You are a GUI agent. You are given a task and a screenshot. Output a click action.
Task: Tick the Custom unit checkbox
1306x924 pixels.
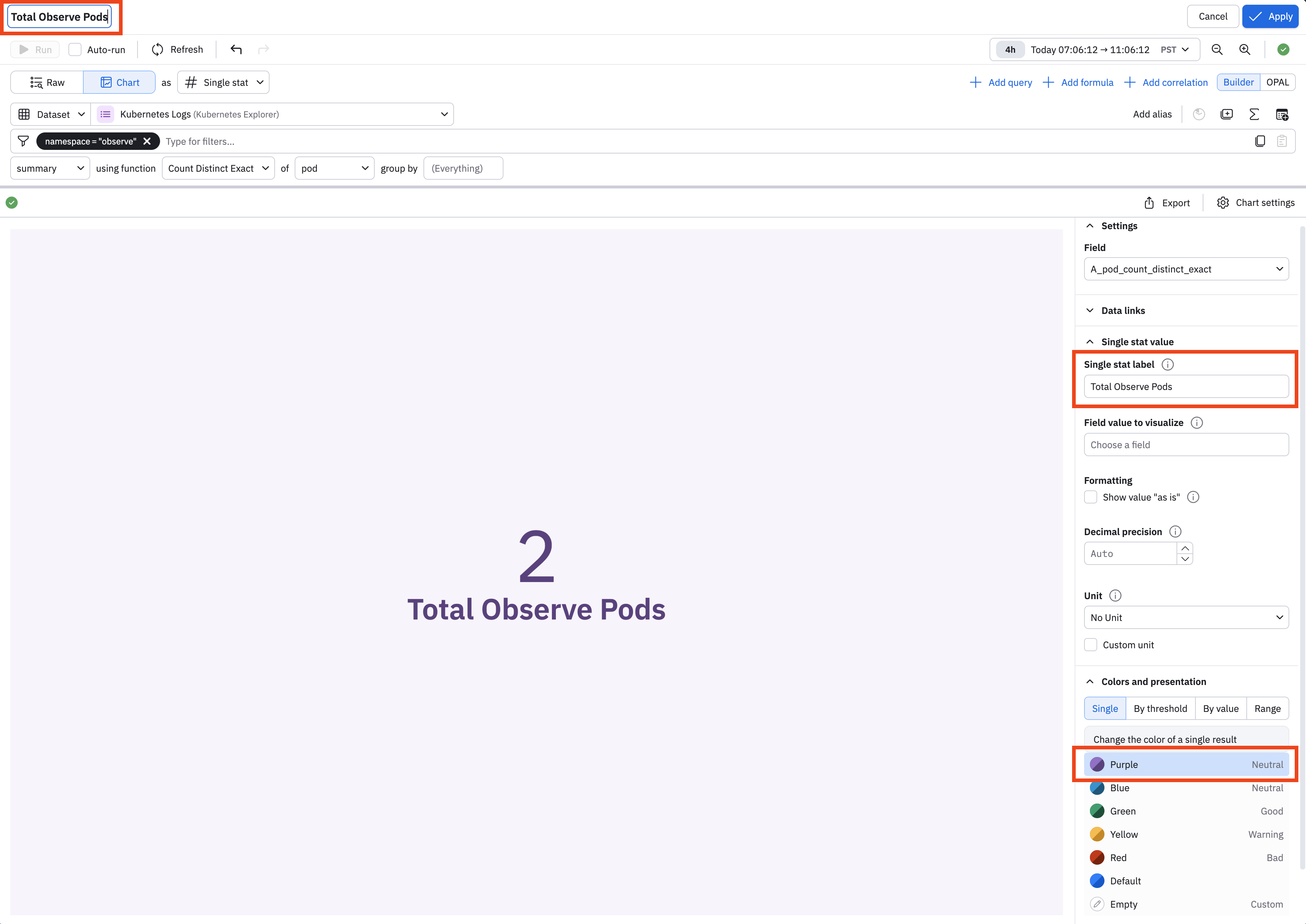[x=1090, y=645]
